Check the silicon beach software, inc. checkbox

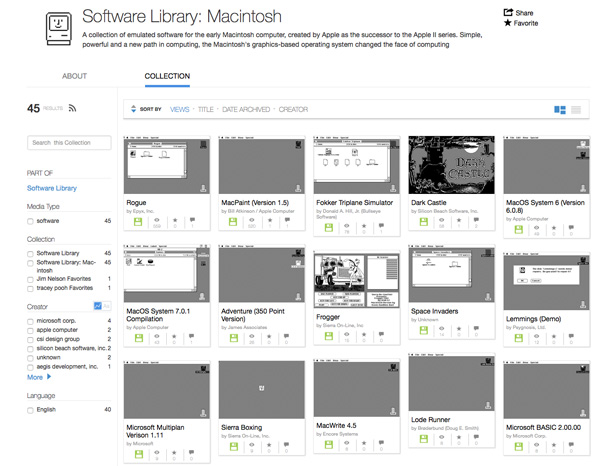click(30, 349)
